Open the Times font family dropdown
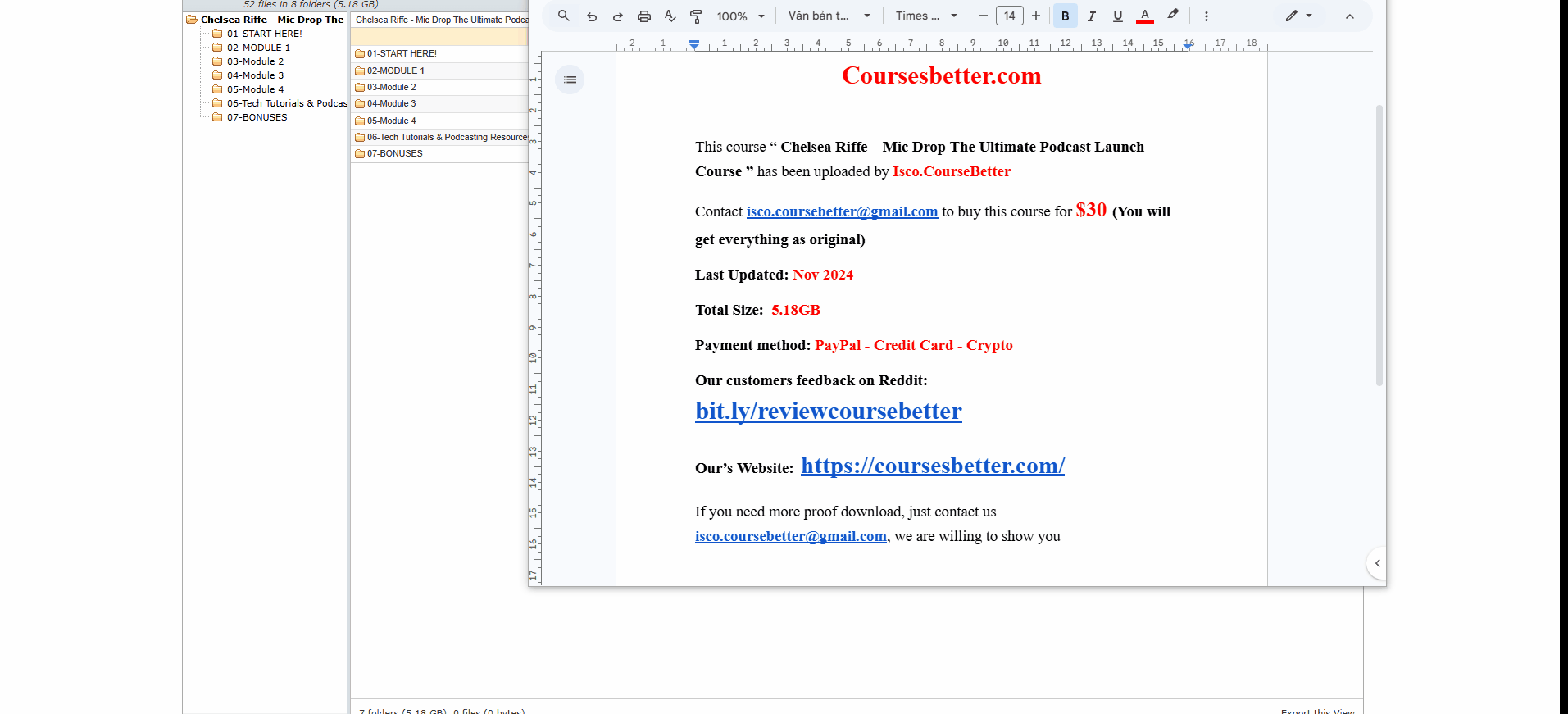 [x=926, y=16]
